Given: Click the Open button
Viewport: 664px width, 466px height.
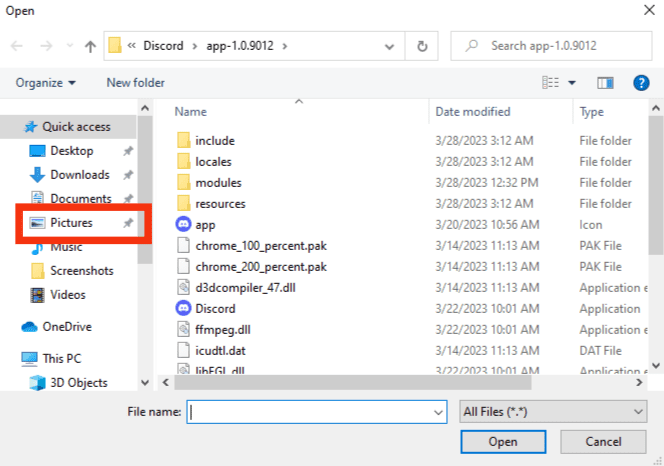Looking at the screenshot, I should [x=503, y=442].
